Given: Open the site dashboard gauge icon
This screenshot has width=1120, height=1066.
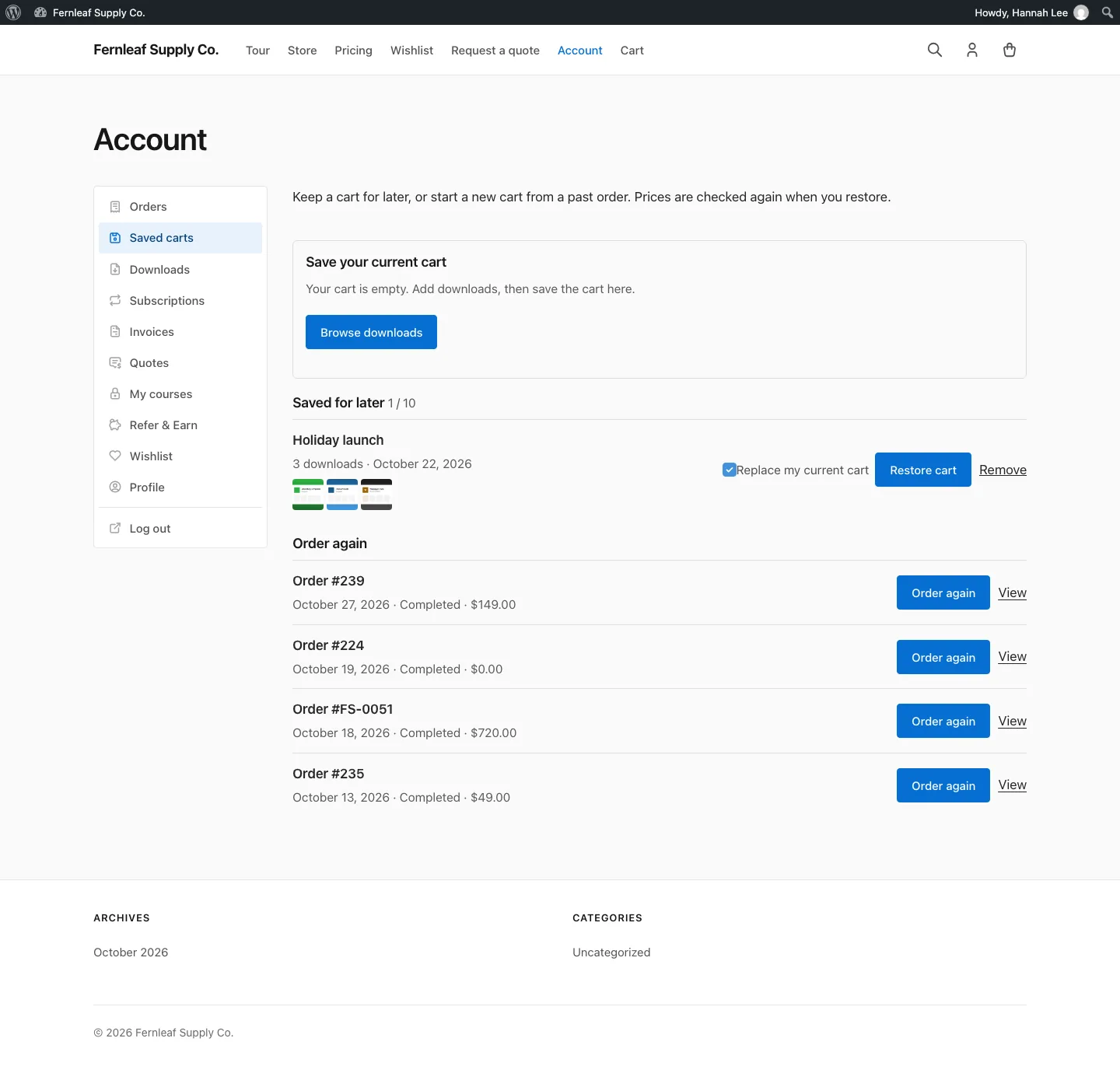Looking at the screenshot, I should [x=40, y=12].
